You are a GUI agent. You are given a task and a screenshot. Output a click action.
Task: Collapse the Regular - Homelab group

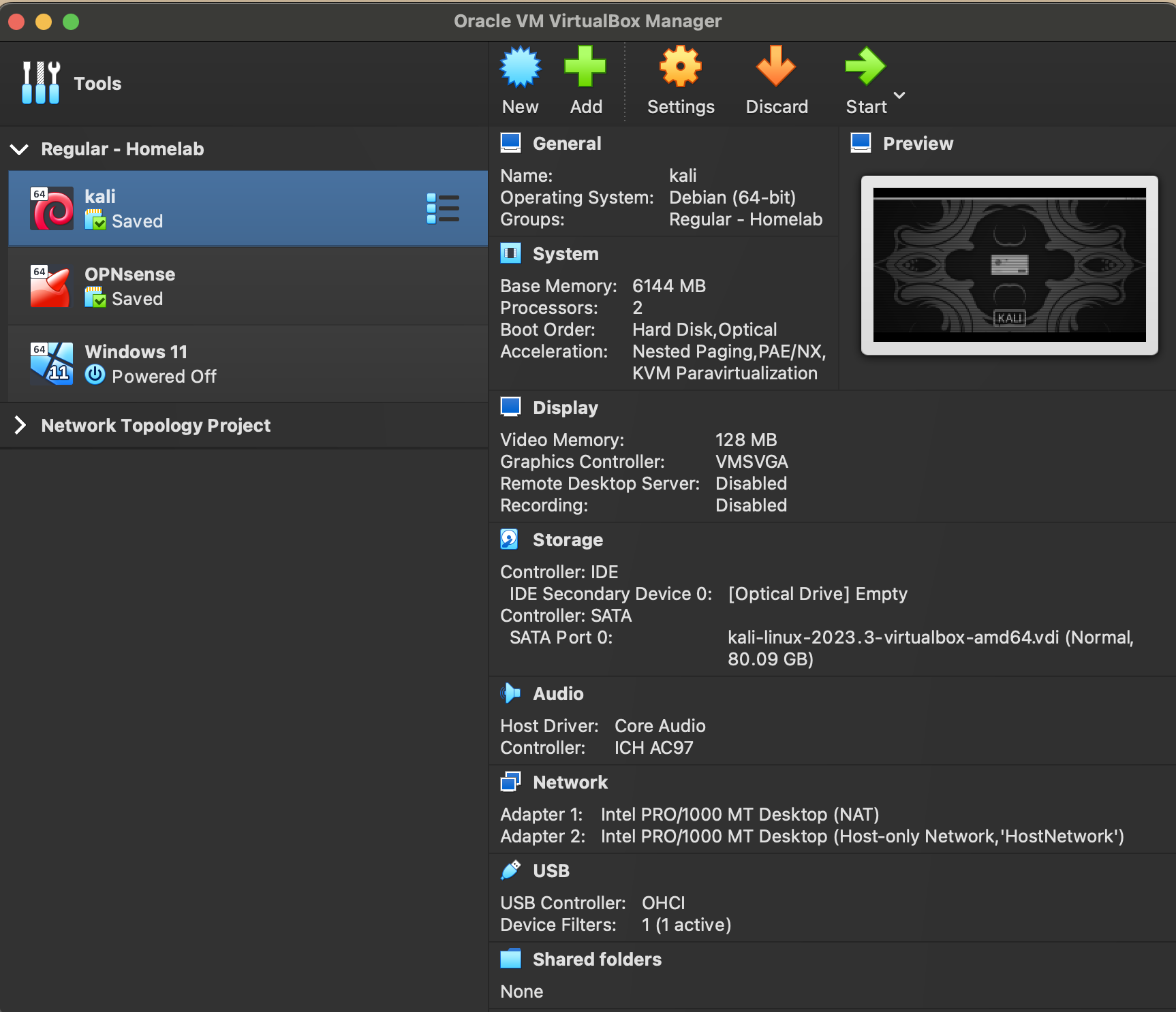(x=20, y=149)
